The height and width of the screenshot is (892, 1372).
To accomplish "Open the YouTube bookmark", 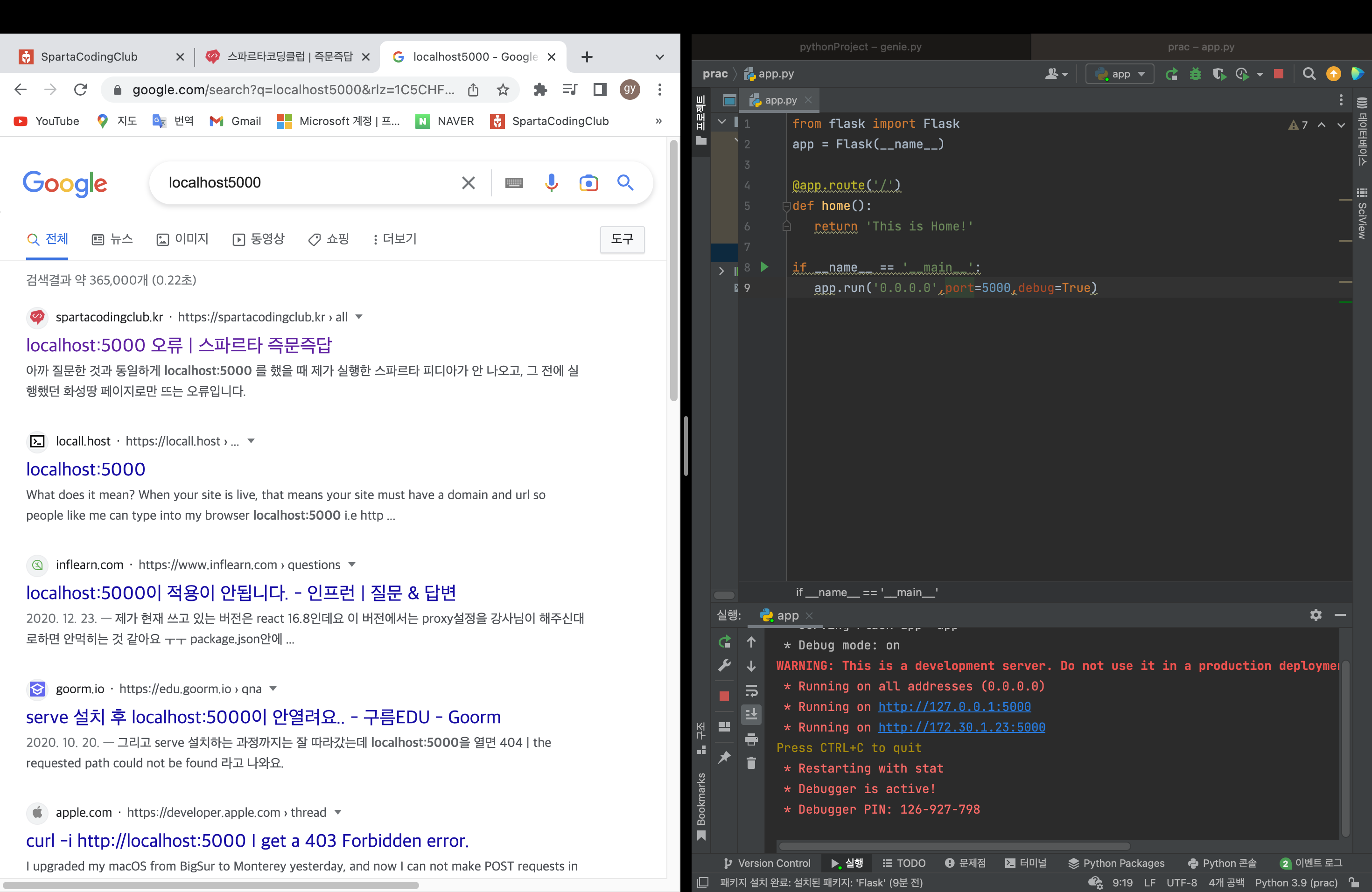I will pos(47,121).
